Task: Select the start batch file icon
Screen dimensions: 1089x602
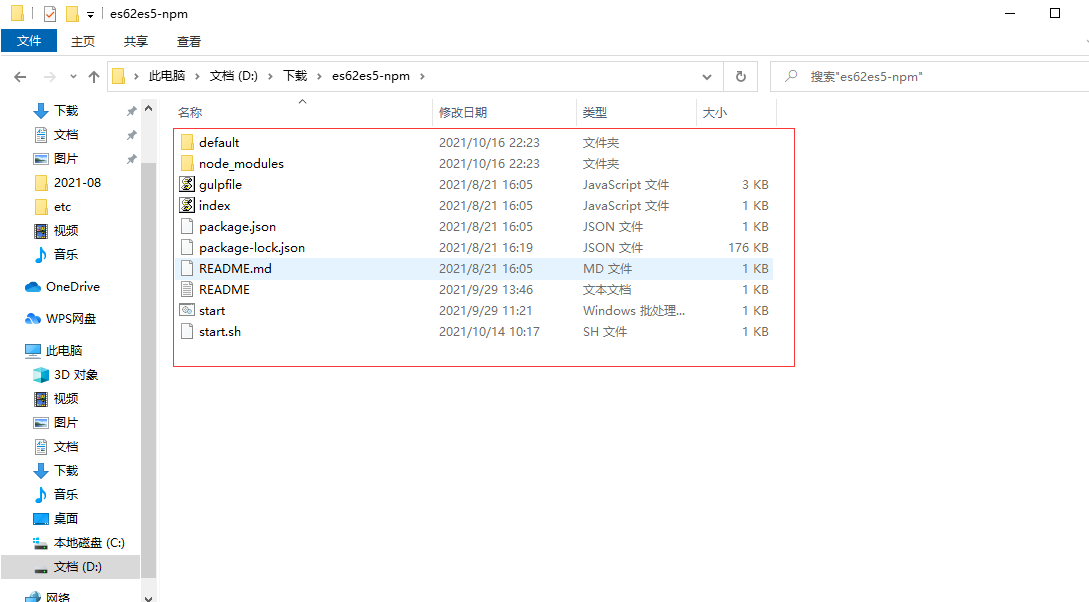Action: (186, 311)
